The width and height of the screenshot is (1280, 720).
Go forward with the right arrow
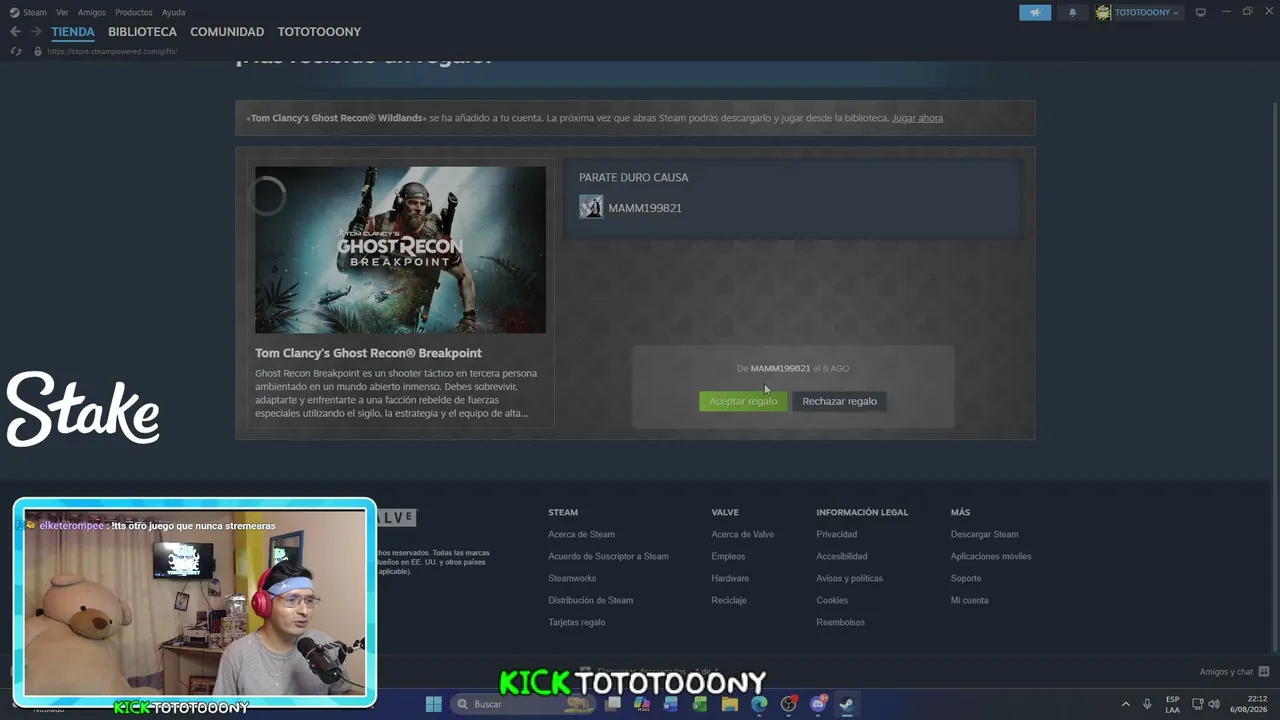click(x=36, y=32)
